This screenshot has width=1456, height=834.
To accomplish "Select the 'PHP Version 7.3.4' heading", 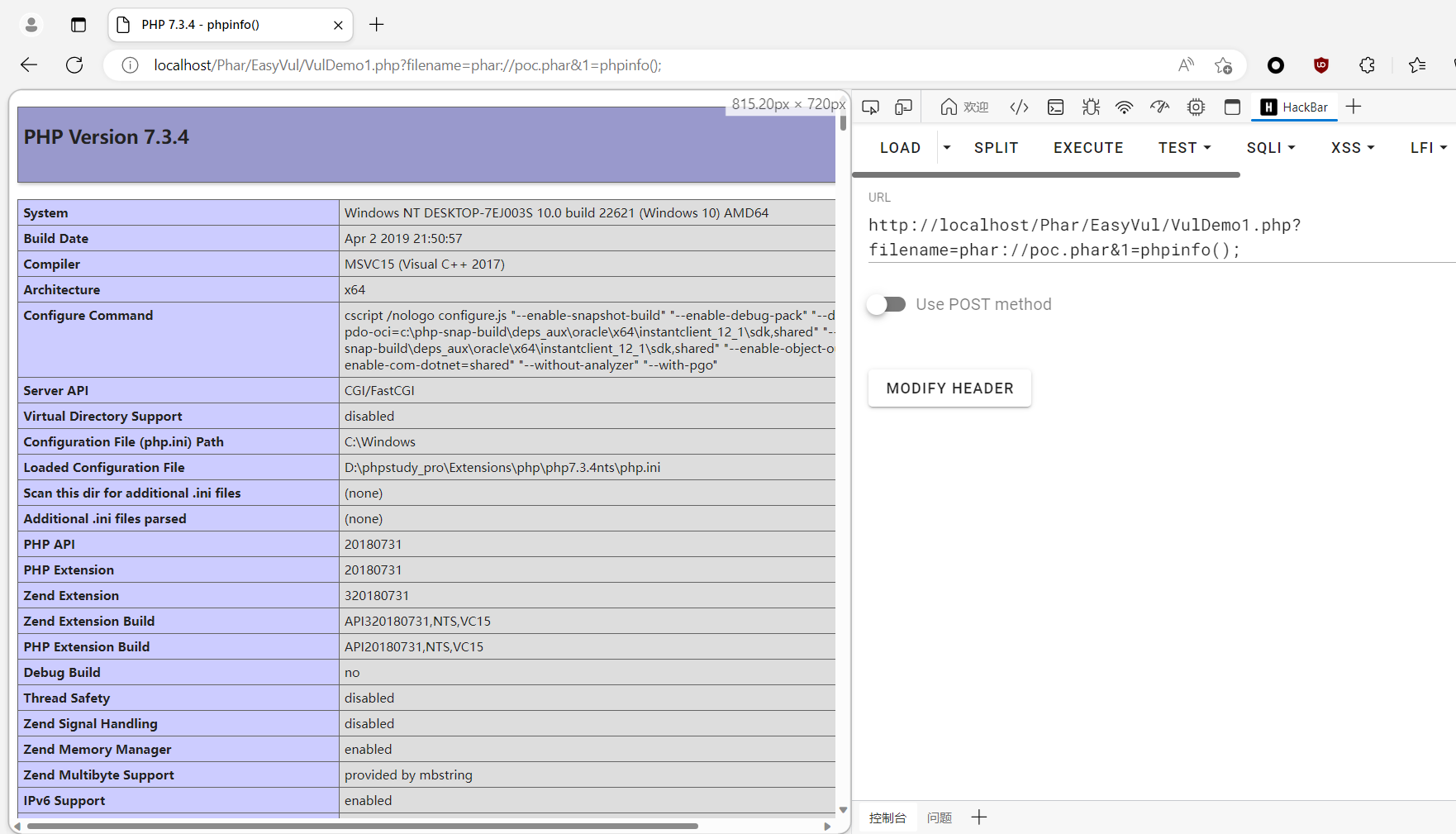I will (x=107, y=137).
